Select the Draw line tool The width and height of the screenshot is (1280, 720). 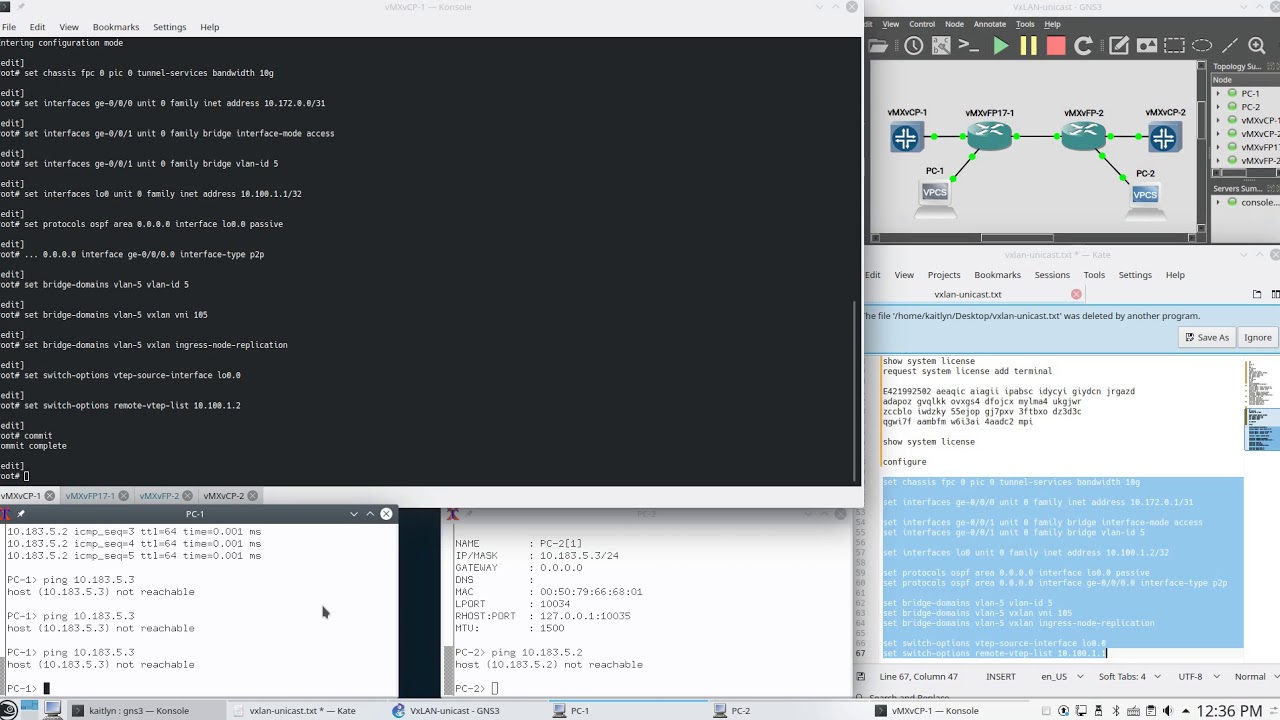coord(1230,46)
